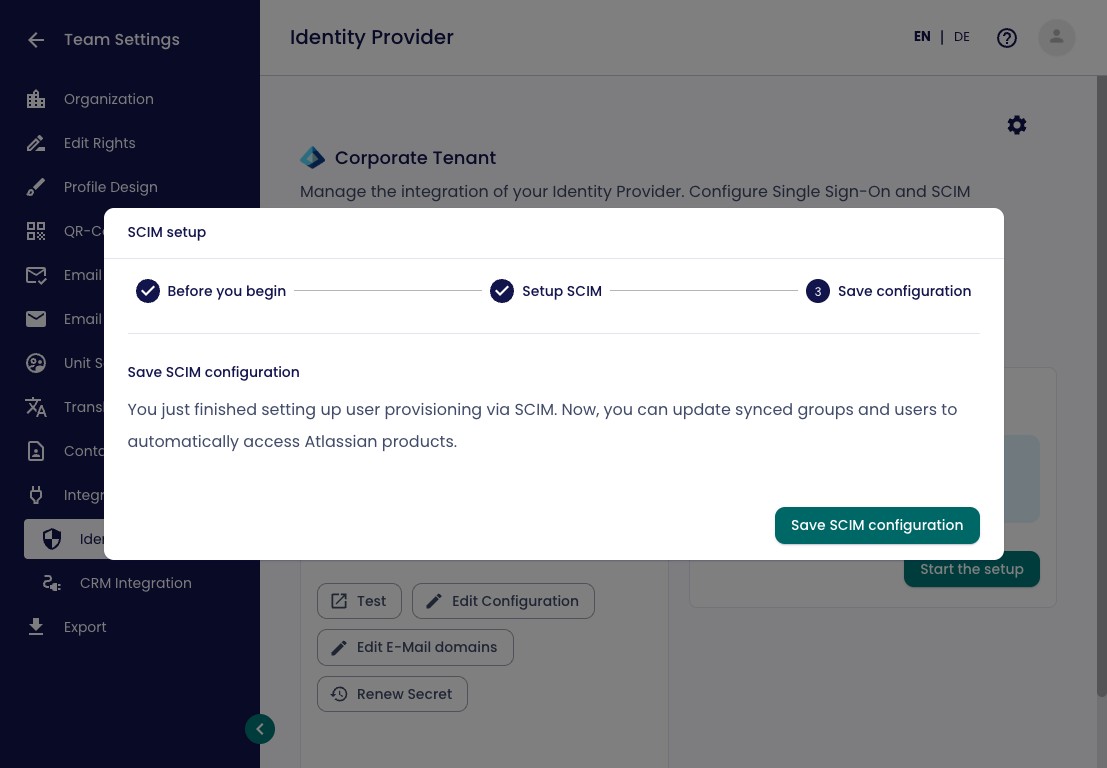The width and height of the screenshot is (1107, 768).
Task: Open CRM Integration menu item
Action: coord(136,583)
